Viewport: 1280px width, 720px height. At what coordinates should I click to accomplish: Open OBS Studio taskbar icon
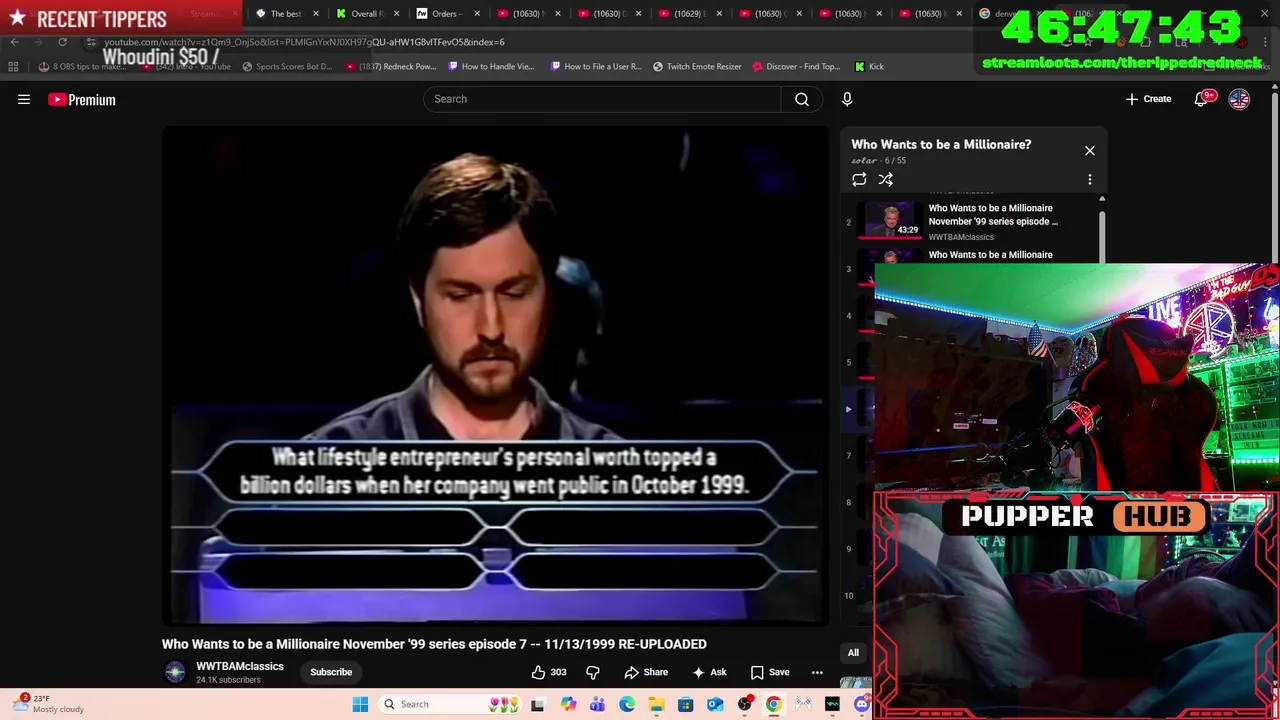(x=744, y=704)
